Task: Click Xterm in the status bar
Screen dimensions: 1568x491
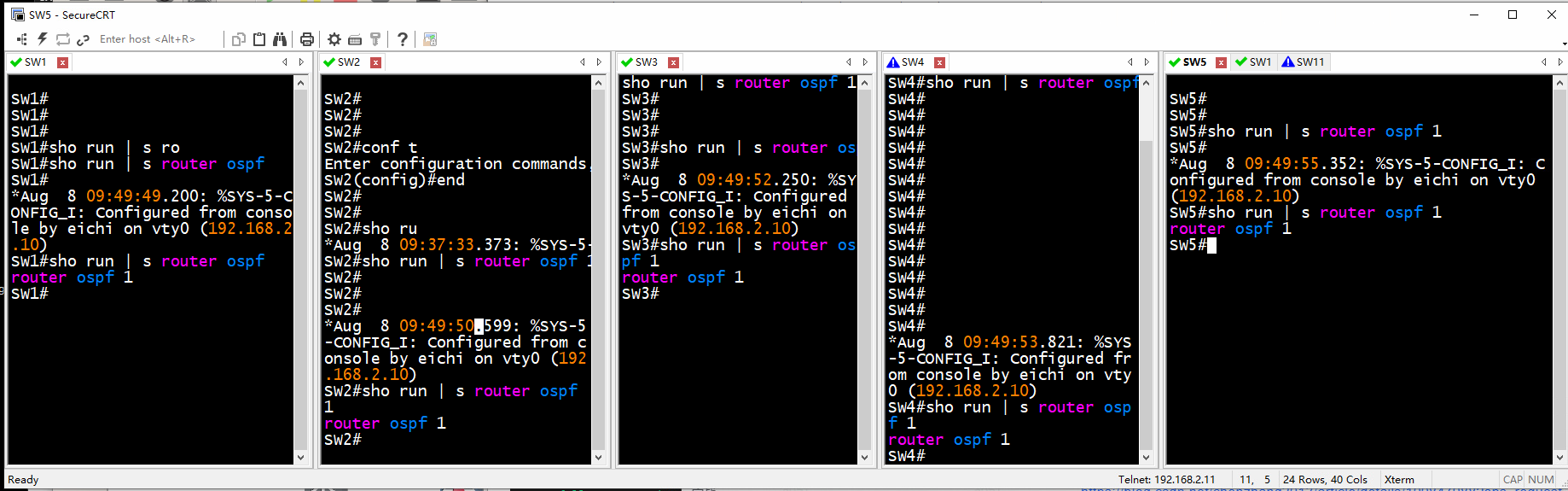Action: pyautogui.click(x=1399, y=480)
